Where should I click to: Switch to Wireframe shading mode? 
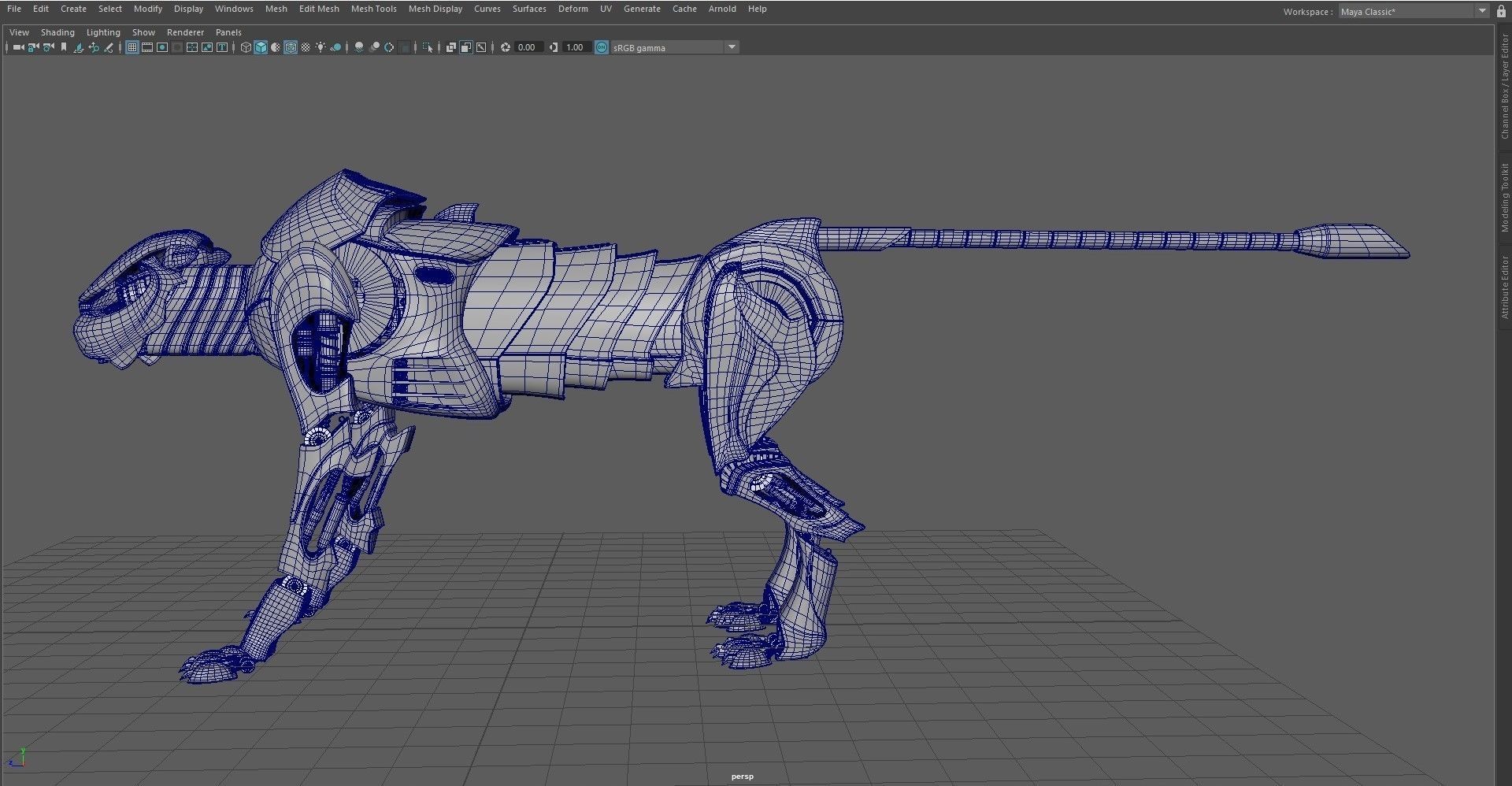(x=246, y=47)
